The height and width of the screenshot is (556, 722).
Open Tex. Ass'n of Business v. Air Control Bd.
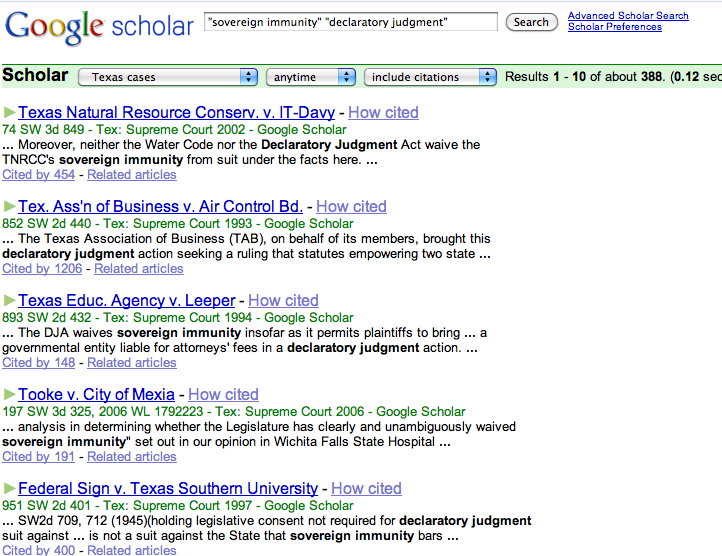[x=160, y=206]
